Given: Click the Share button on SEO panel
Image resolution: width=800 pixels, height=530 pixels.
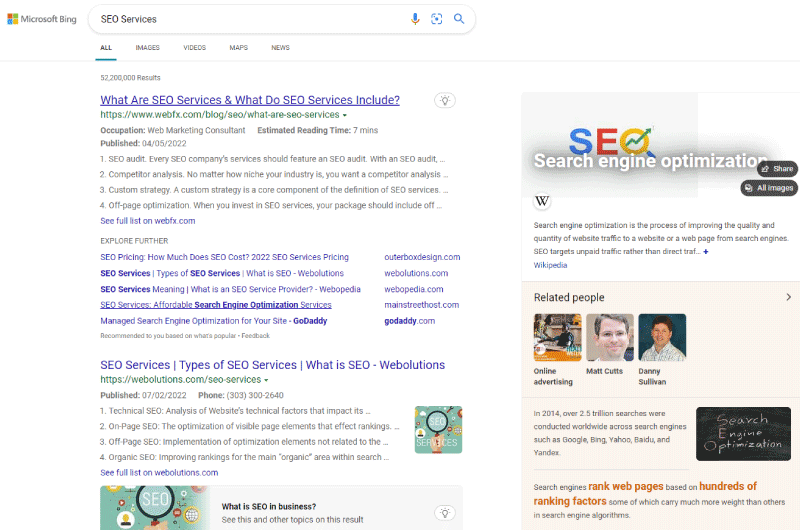Looking at the screenshot, I should [777, 168].
